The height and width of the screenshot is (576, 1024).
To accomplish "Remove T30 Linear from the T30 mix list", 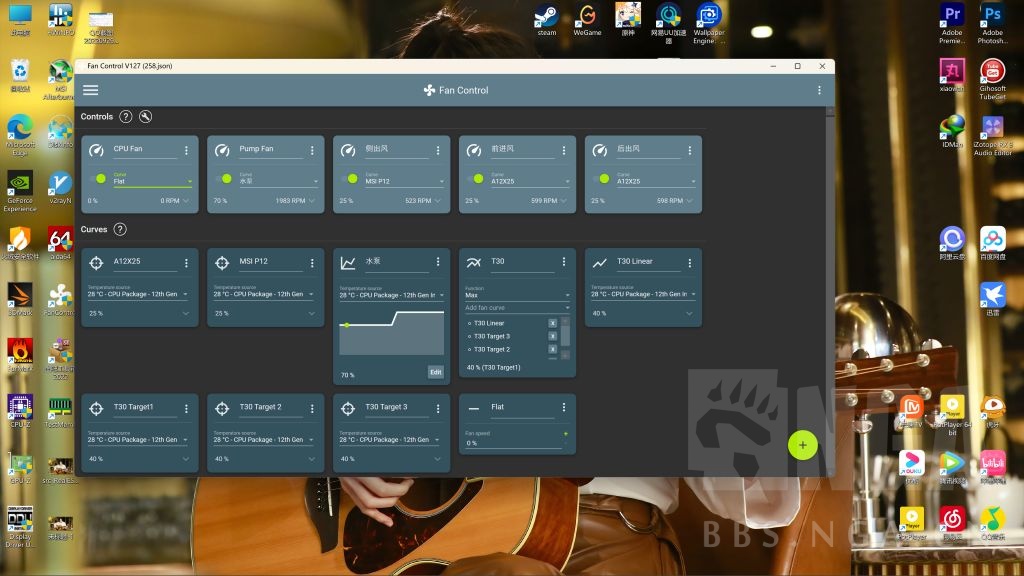I will [552, 323].
